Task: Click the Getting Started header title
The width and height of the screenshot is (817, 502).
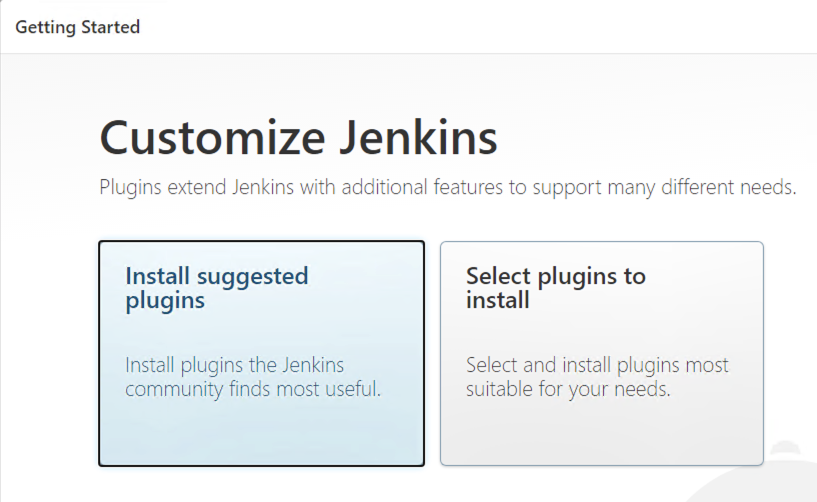Action: coord(78,27)
